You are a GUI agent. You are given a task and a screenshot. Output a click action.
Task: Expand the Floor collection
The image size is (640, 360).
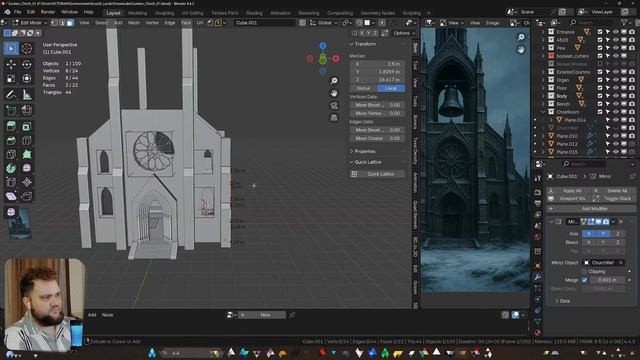click(543, 88)
